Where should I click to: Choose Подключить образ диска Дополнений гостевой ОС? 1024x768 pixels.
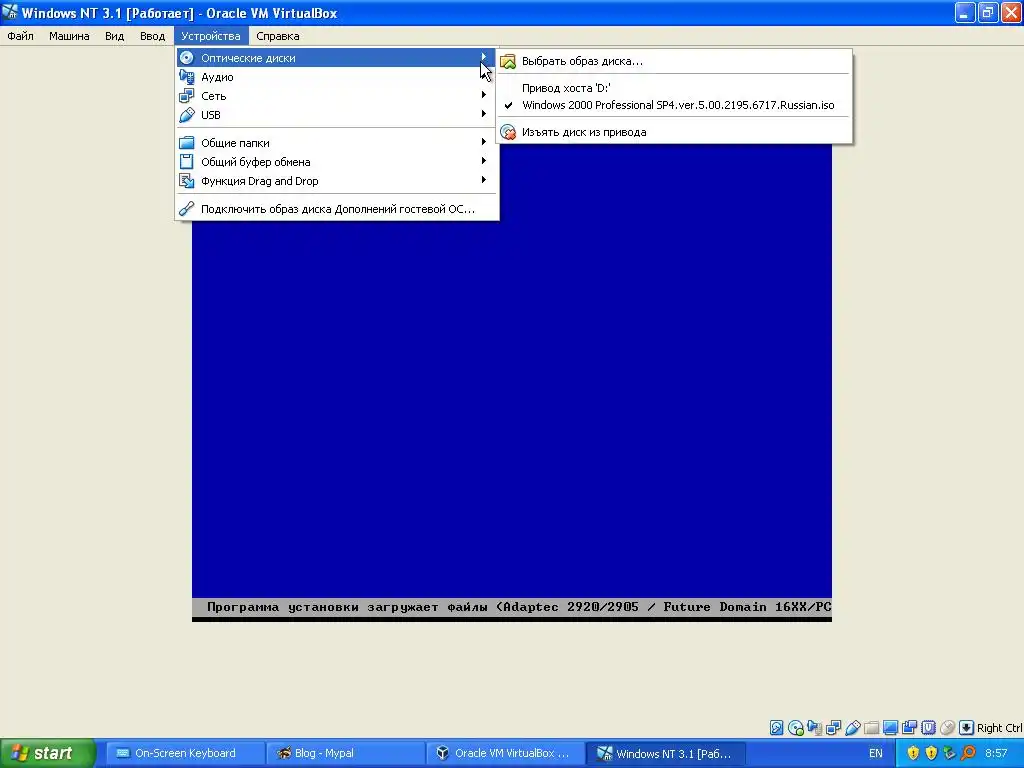point(337,209)
